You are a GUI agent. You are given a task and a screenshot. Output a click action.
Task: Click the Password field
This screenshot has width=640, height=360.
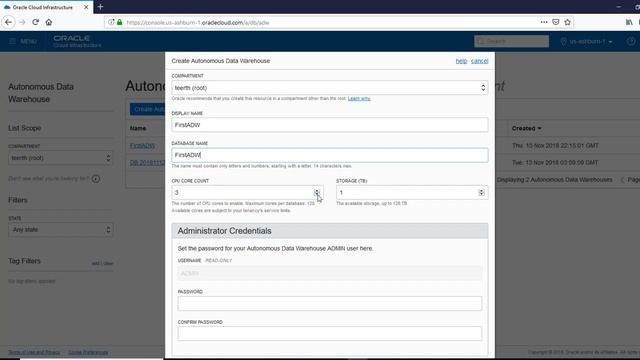point(330,303)
